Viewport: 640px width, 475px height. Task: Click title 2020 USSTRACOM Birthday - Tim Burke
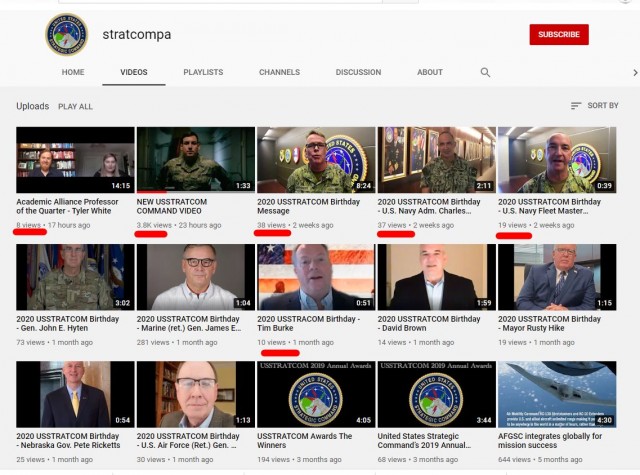(x=309, y=324)
